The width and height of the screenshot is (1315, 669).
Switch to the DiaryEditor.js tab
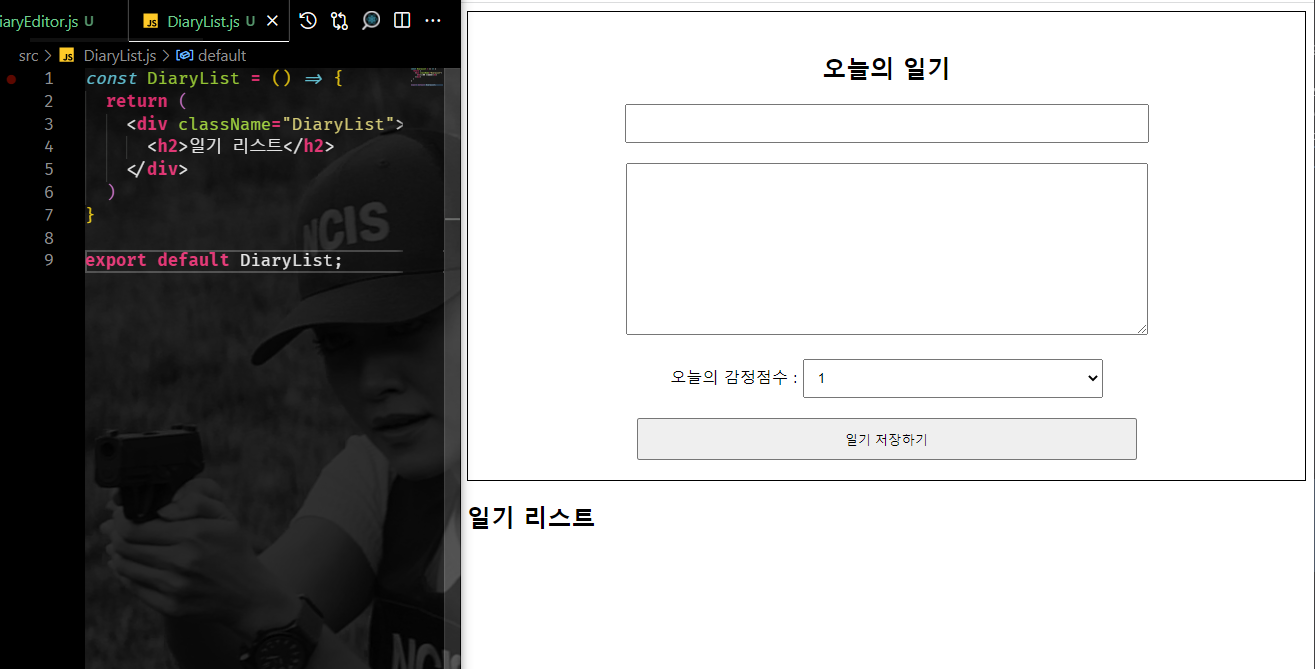pos(47,21)
